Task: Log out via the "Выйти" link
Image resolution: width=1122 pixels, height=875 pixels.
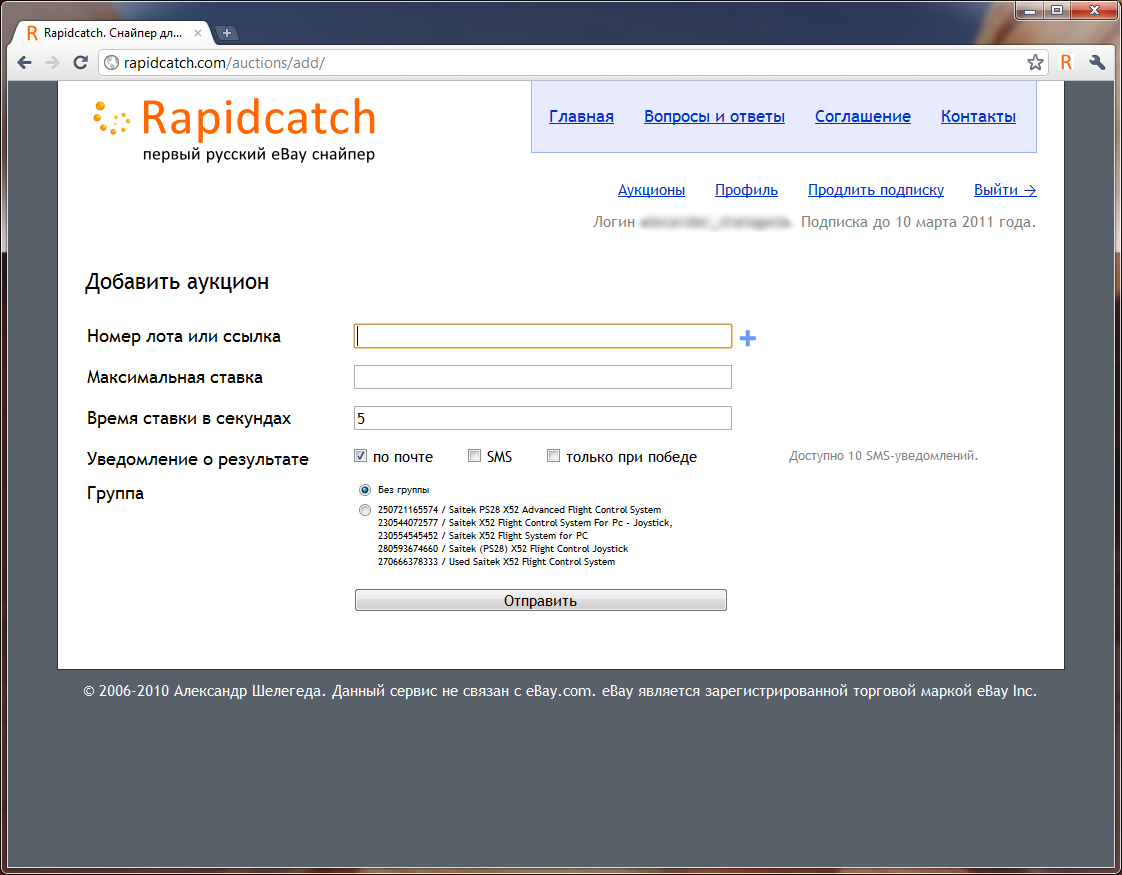Action: (x=1005, y=190)
